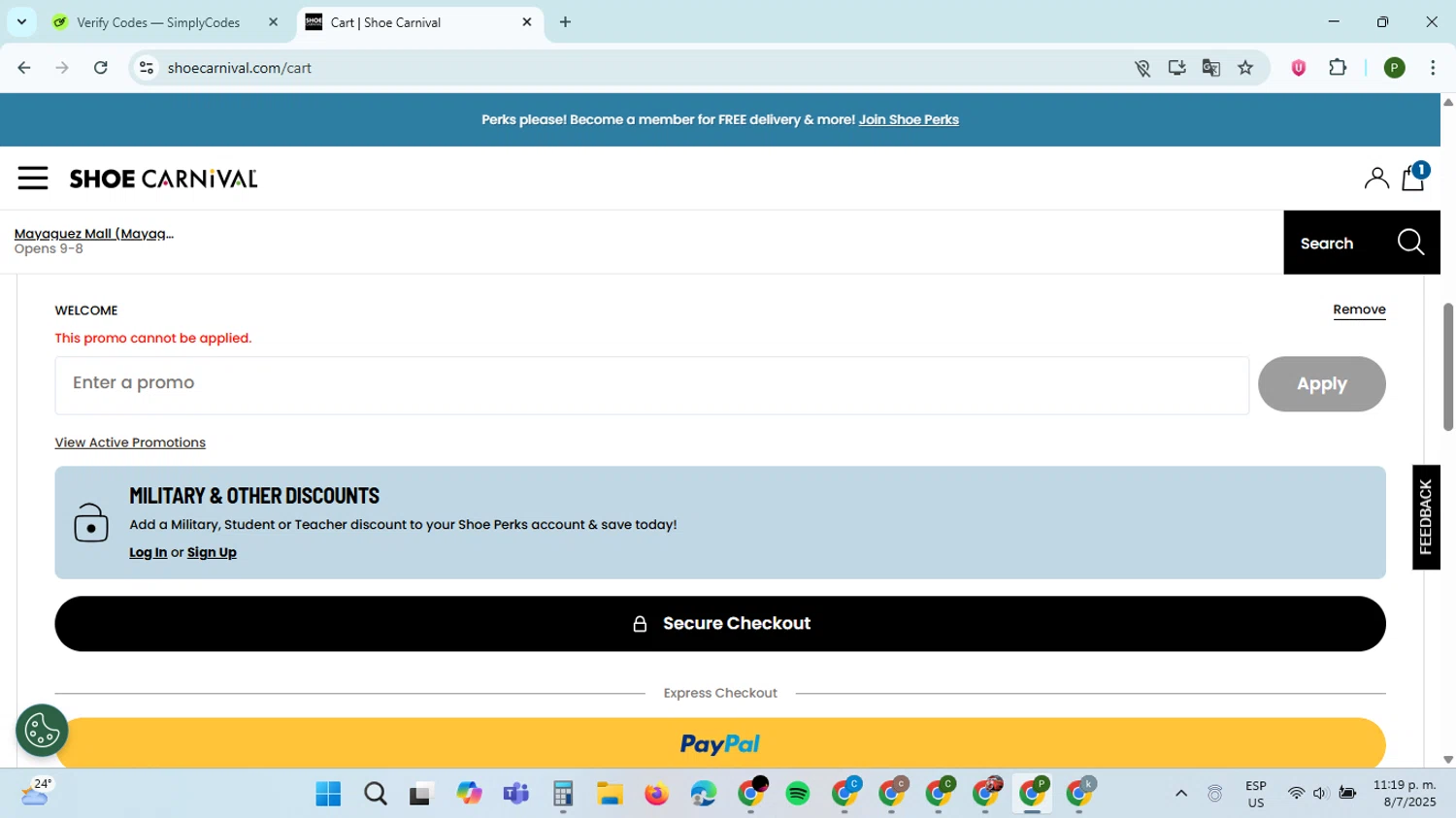This screenshot has width=1456, height=818.
Task: Click the Secure Checkout button
Action: click(720, 623)
